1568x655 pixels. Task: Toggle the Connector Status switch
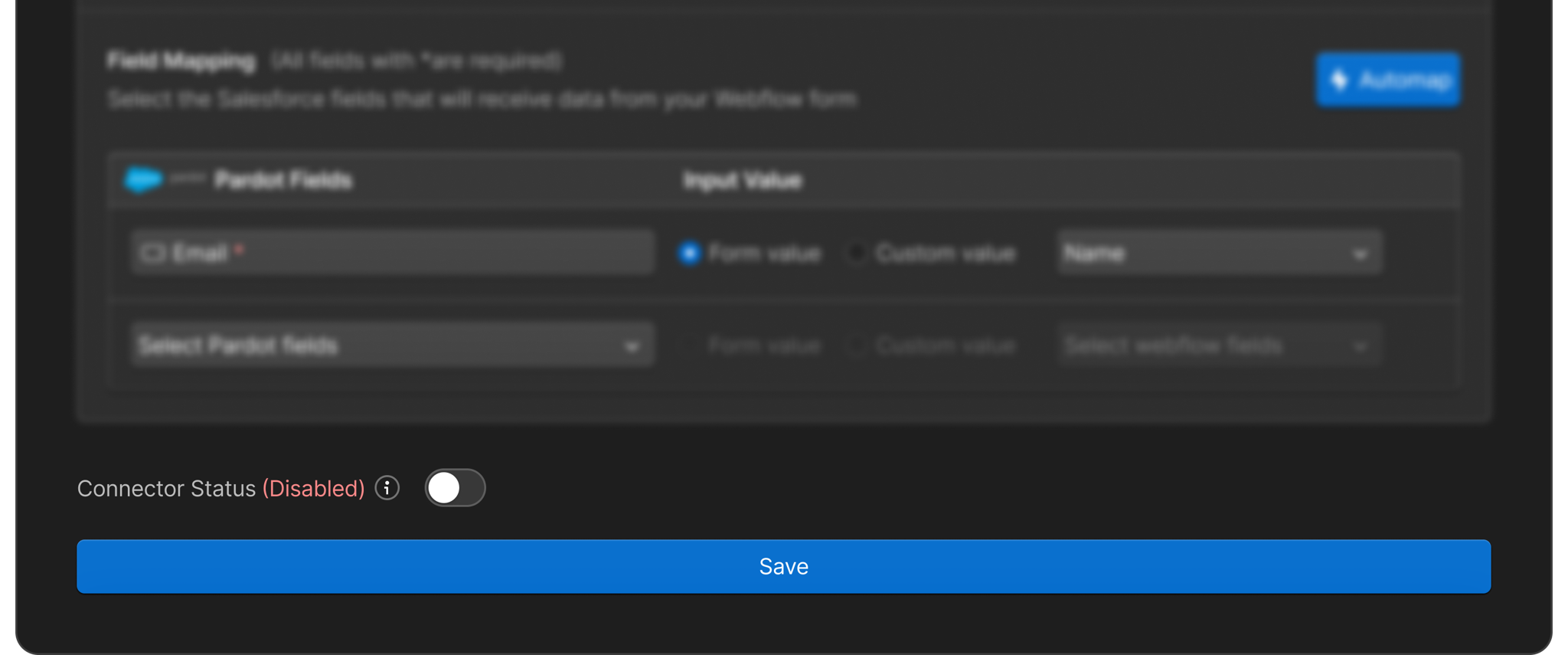455,488
